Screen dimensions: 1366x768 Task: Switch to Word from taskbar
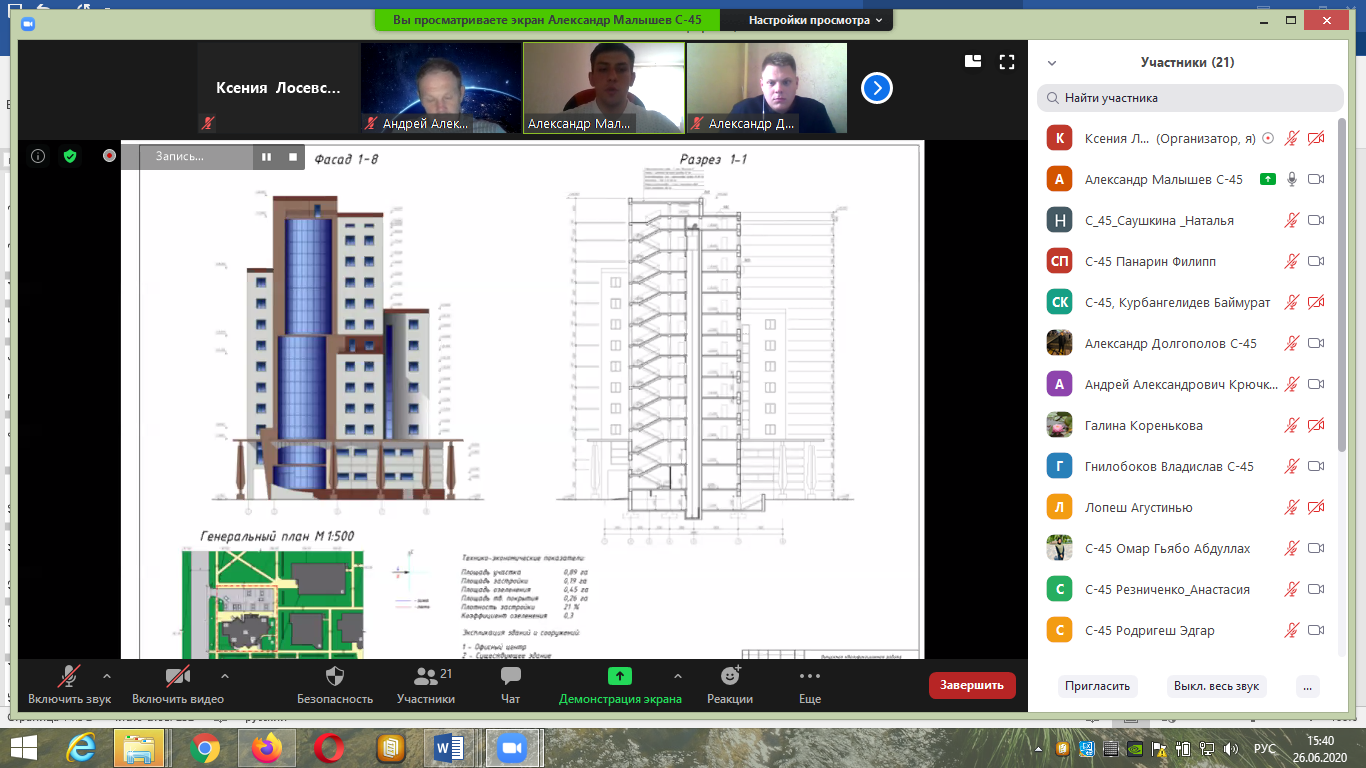pos(449,748)
